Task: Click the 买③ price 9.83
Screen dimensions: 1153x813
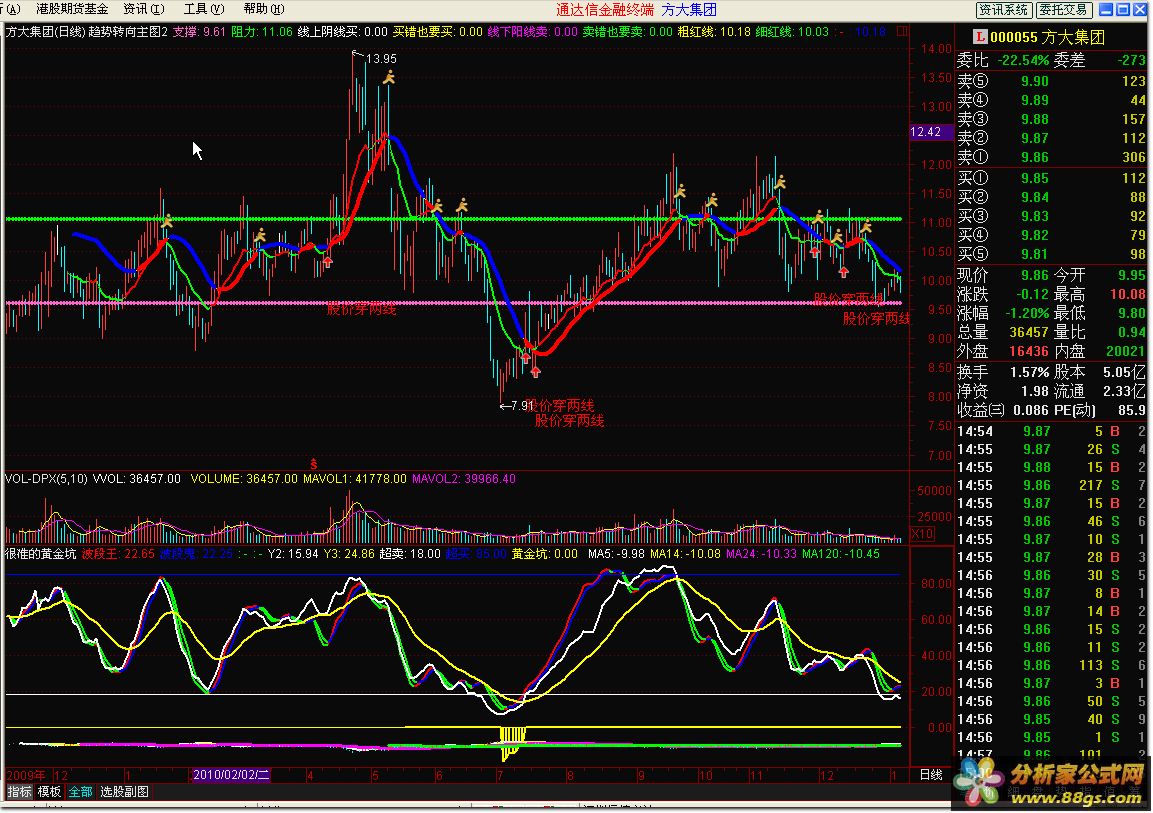Action: point(1035,216)
